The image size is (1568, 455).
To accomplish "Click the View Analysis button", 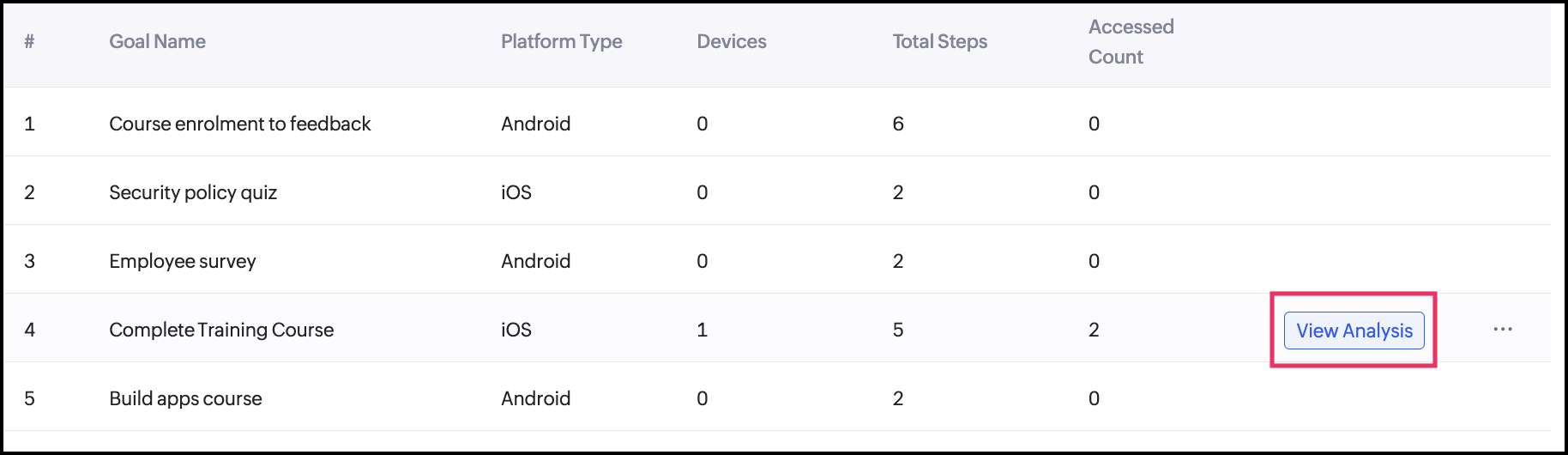I will pyautogui.click(x=1354, y=331).
